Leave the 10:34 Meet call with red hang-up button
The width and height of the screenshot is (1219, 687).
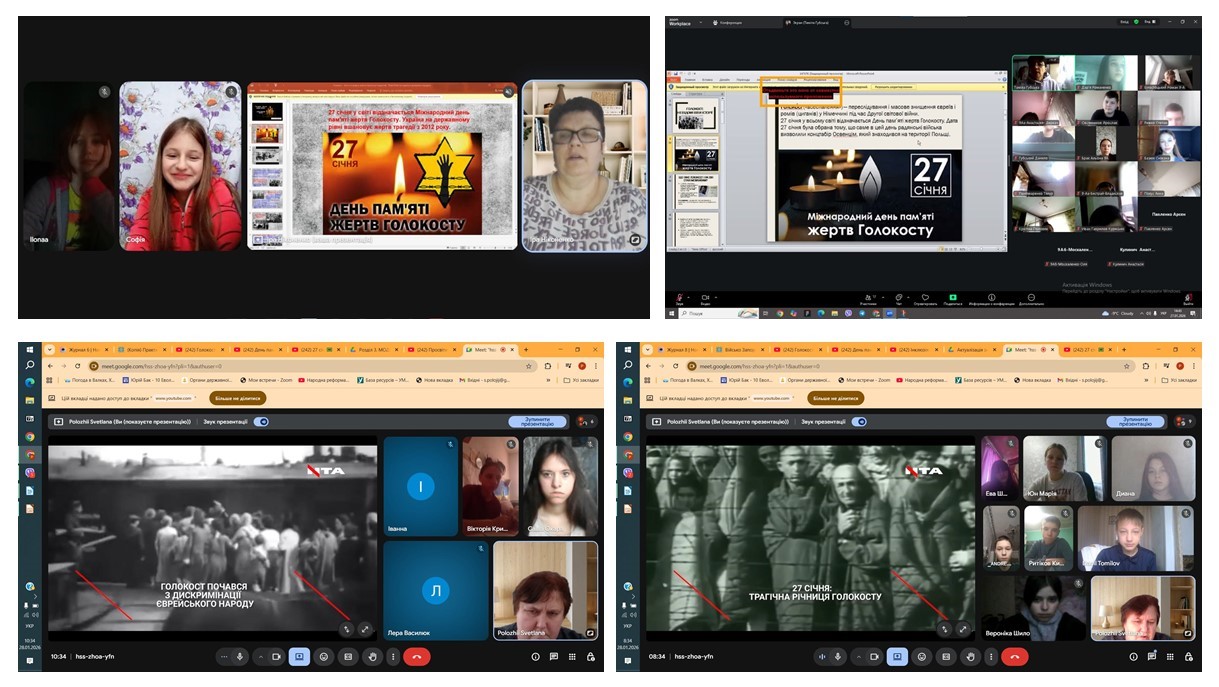(x=416, y=657)
